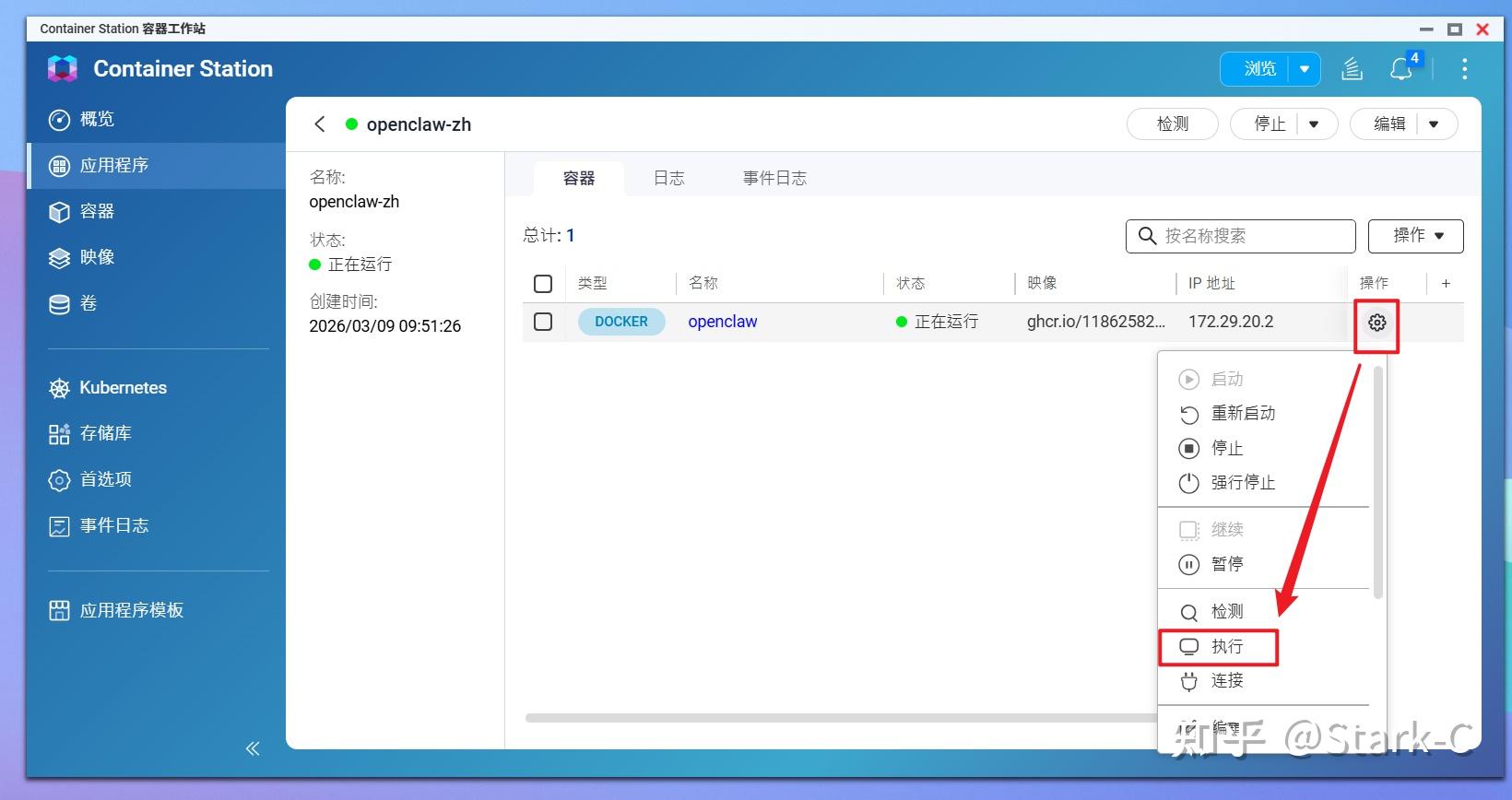Click the ghcr.io/11862582... image cell
The width and height of the screenshot is (1512, 800).
click(x=1096, y=322)
